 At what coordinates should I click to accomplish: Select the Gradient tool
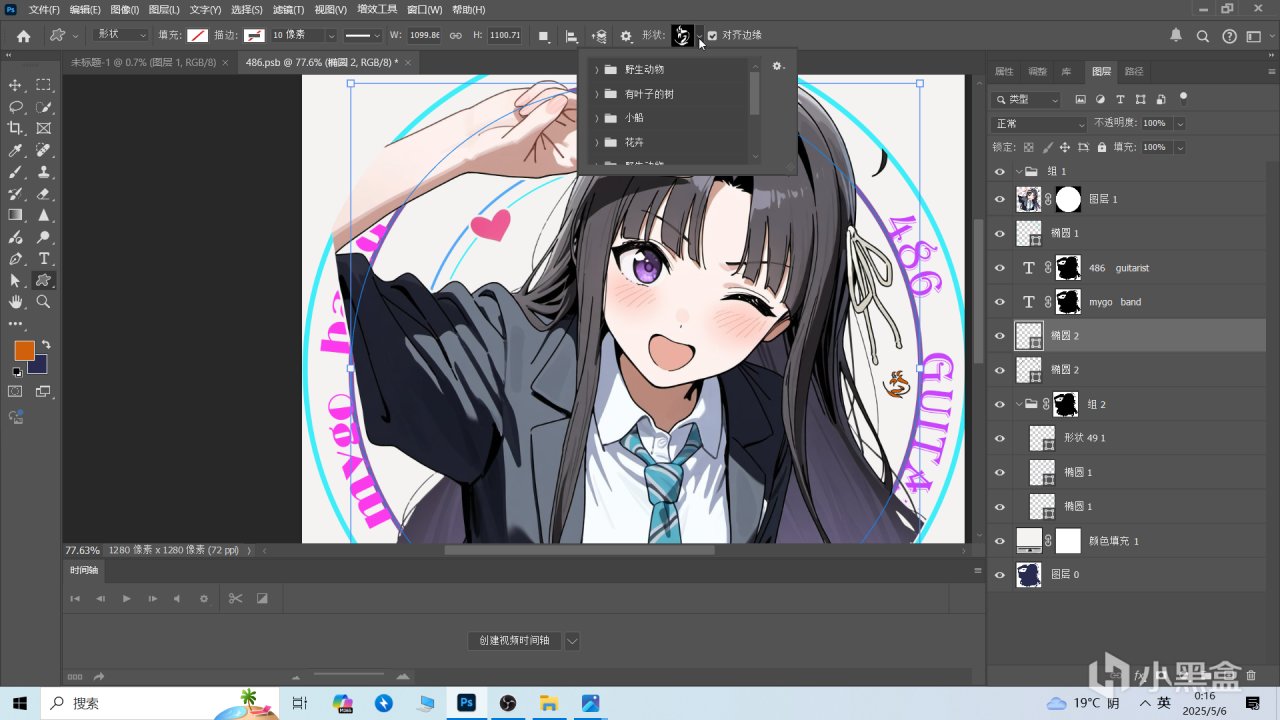(x=15, y=215)
